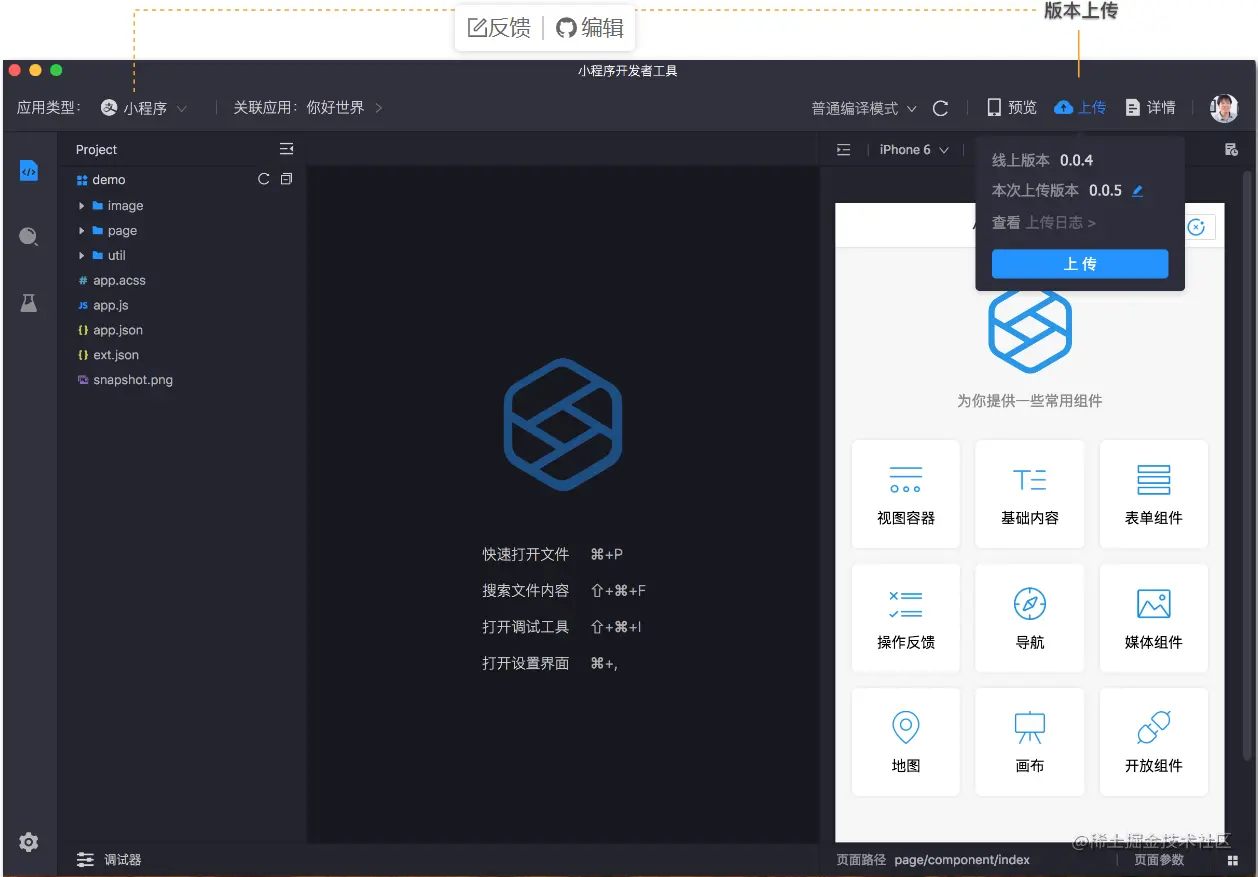Viewport: 1258px width, 877px height.
Task: Click the 快速打开文件 shortcut hint
Action: 553,554
